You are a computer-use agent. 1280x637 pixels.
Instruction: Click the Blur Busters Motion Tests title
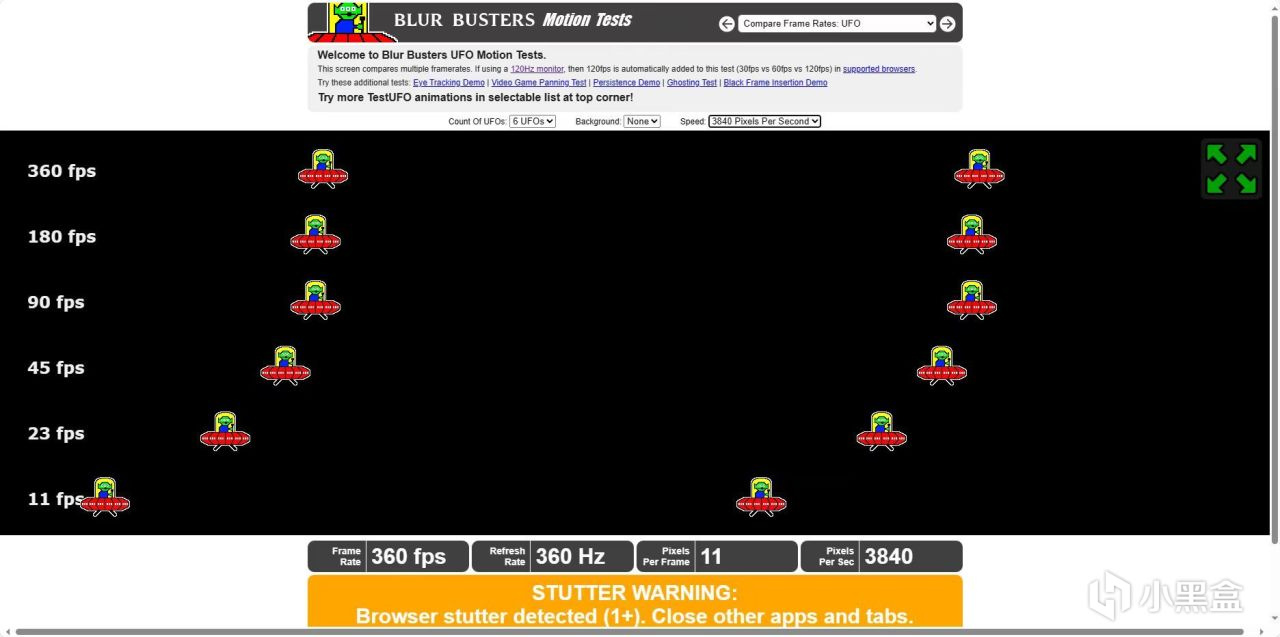pyautogui.click(x=513, y=20)
